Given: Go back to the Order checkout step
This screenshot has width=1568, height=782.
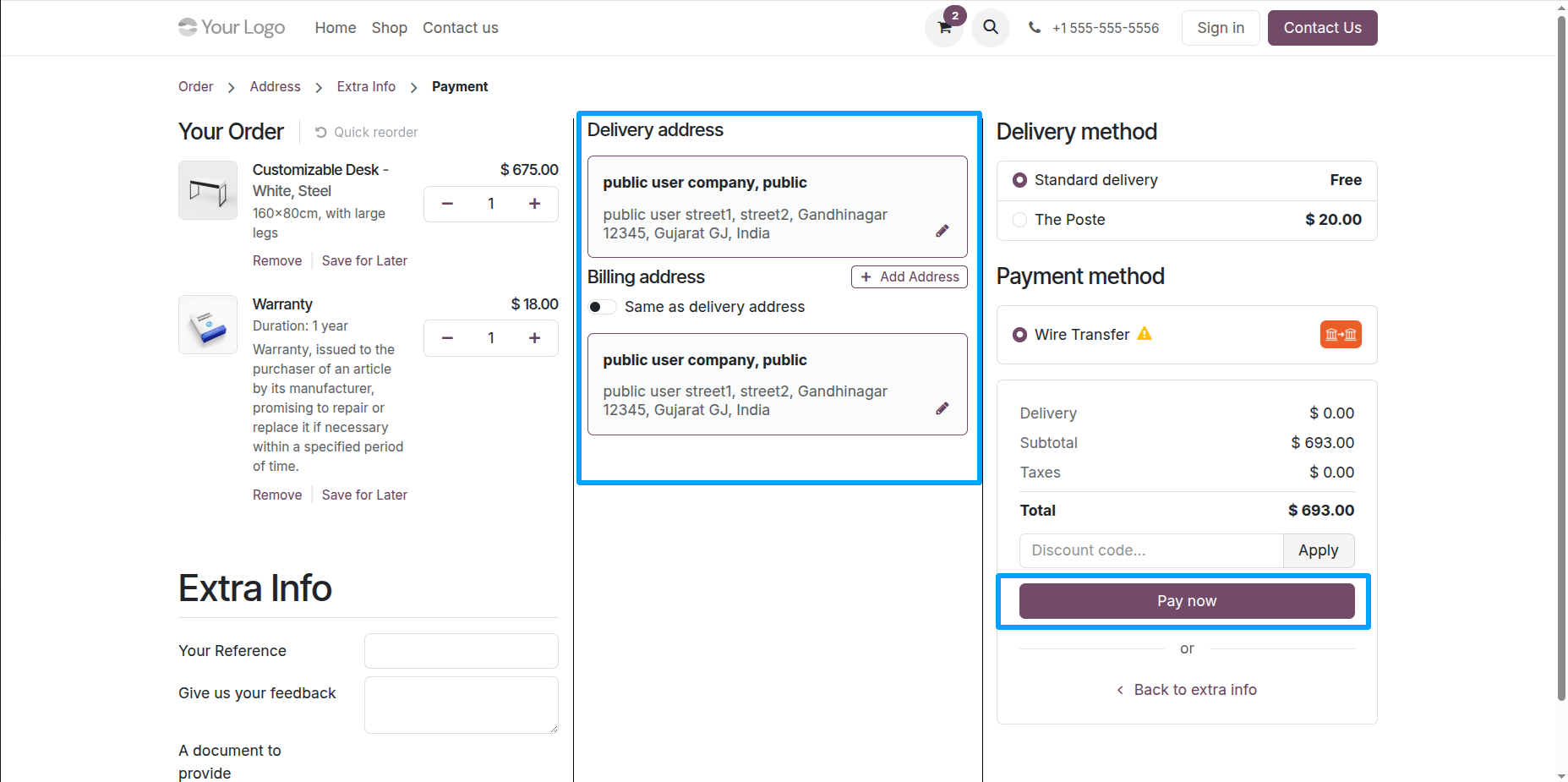Looking at the screenshot, I should coord(195,86).
